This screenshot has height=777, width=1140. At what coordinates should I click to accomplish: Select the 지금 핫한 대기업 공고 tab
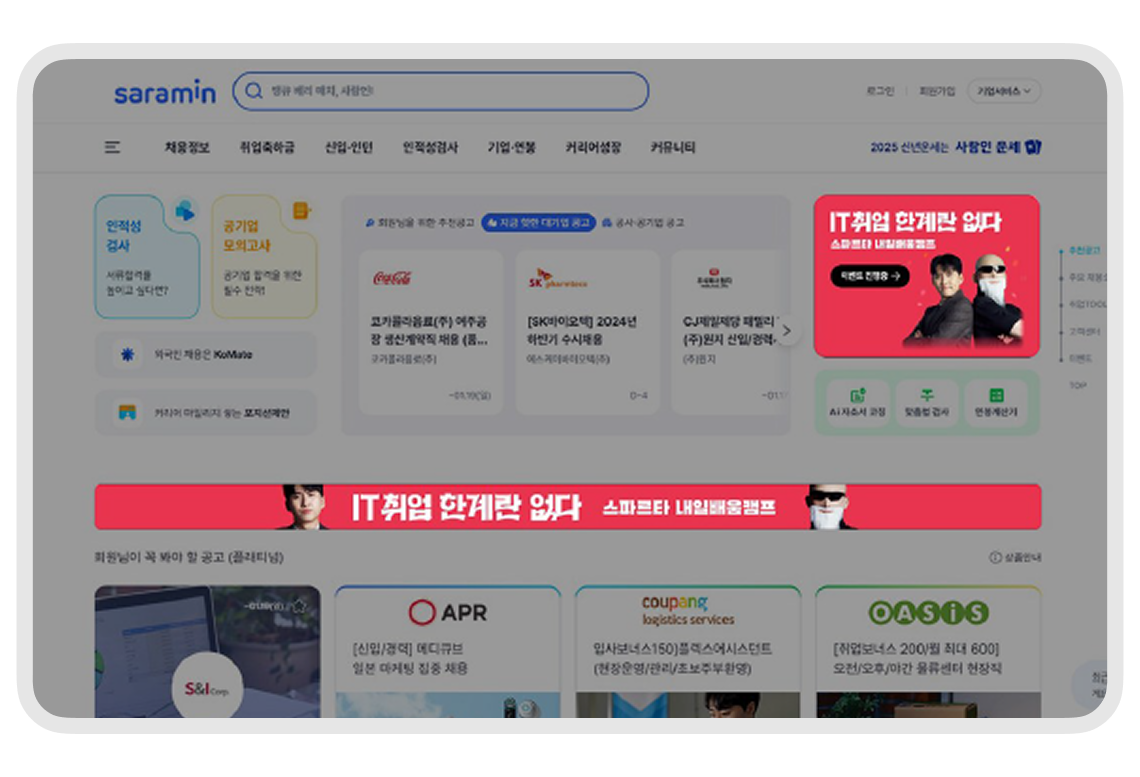[x=538, y=223]
